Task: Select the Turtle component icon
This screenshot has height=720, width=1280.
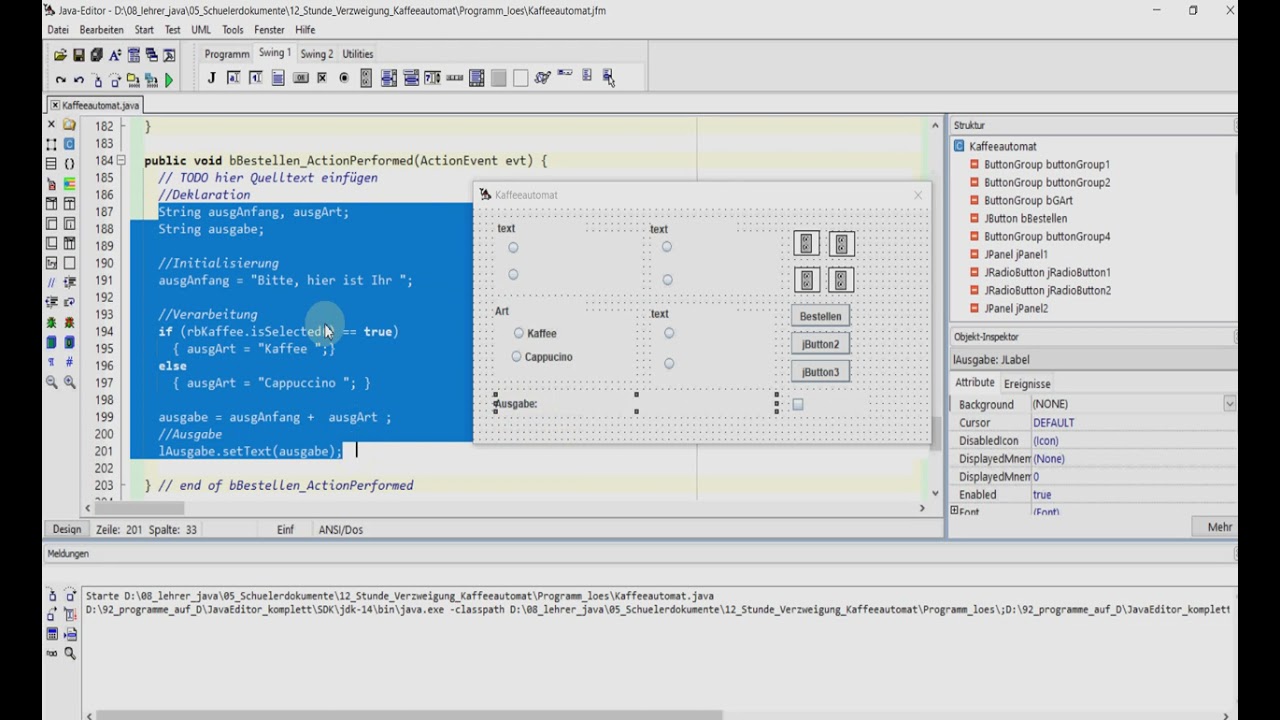Action: point(543,77)
